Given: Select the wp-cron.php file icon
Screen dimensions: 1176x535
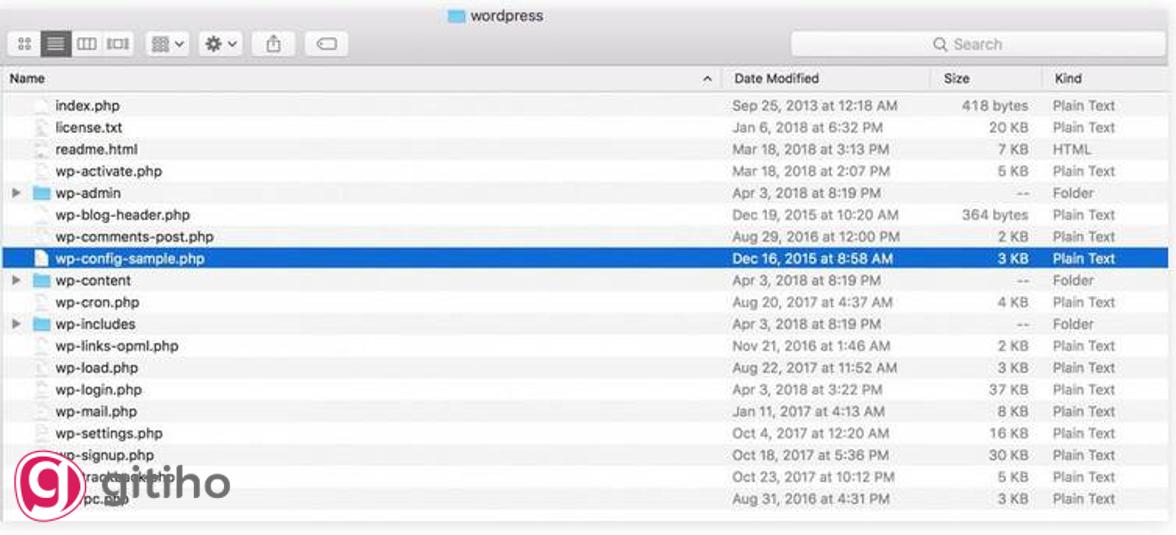Looking at the screenshot, I should [41, 302].
